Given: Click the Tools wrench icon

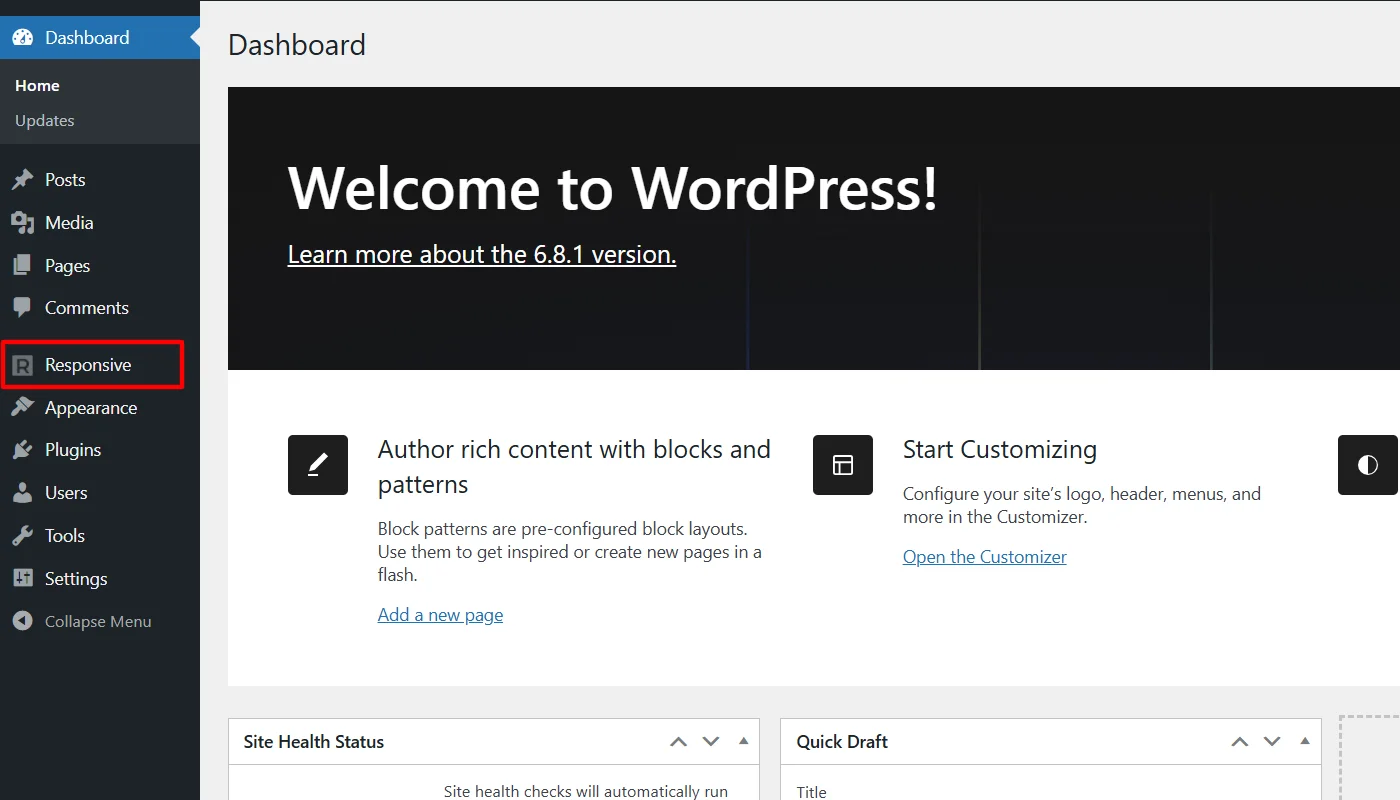Looking at the screenshot, I should pos(22,536).
